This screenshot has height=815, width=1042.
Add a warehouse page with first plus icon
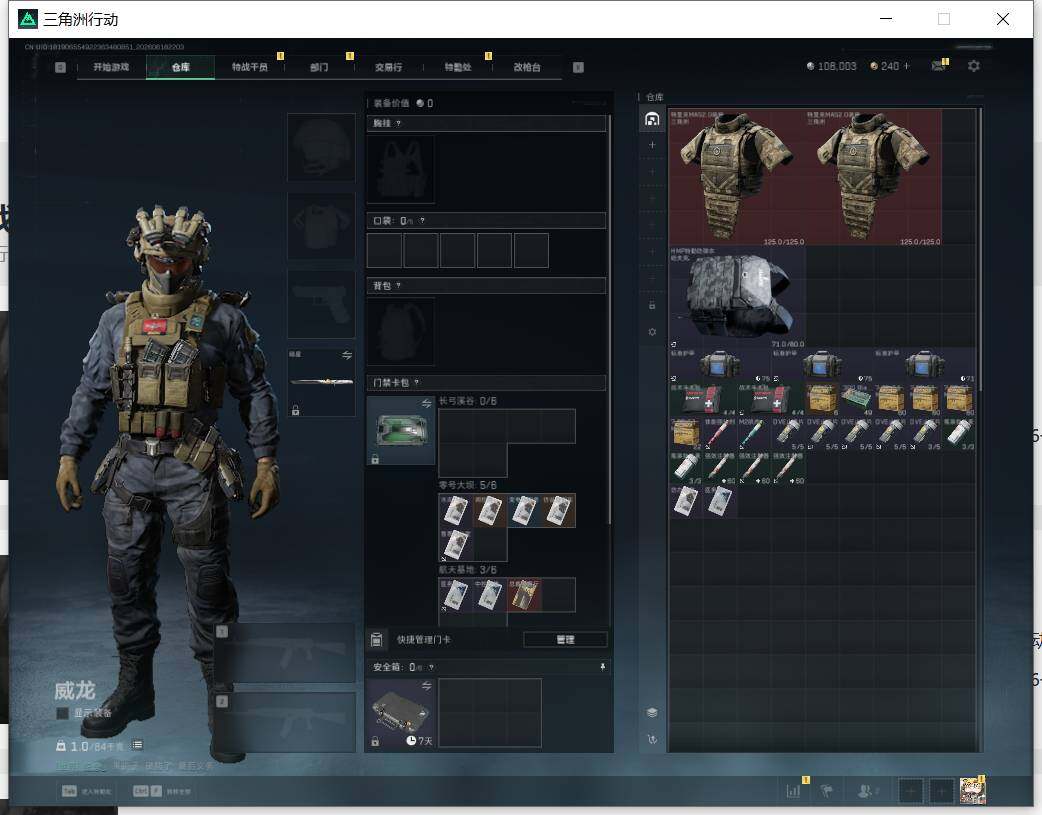coord(652,145)
